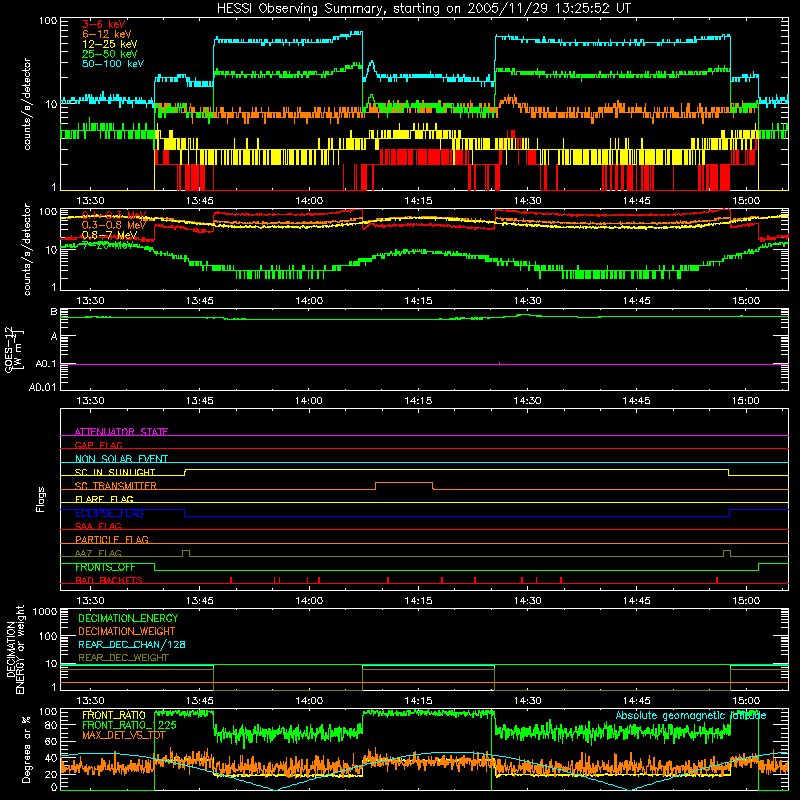This screenshot has height=800, width=800.
Task: Click the 14:15 time label below the GOES panel
Action: (418, 401)
